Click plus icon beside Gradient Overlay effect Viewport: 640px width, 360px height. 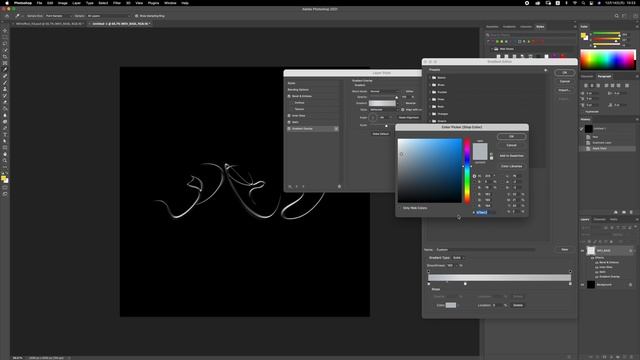(x=336, y=129)
